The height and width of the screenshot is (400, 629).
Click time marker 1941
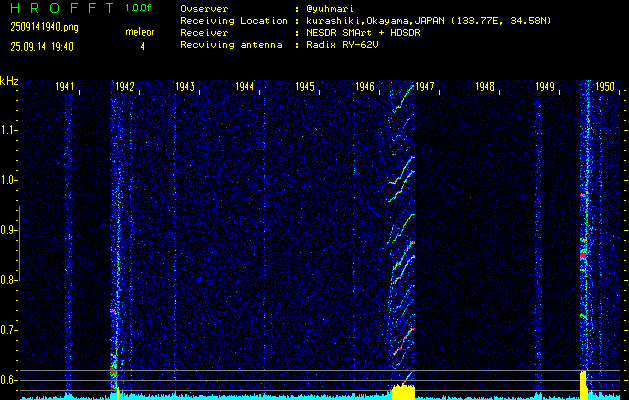point(65,86)
